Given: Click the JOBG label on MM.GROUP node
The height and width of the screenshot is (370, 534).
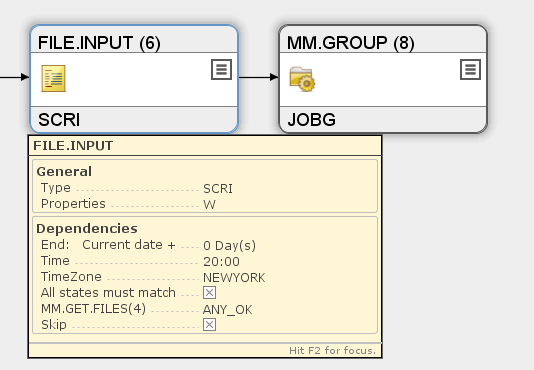Looking at the screenshot, I should click(x=311, y=120).
